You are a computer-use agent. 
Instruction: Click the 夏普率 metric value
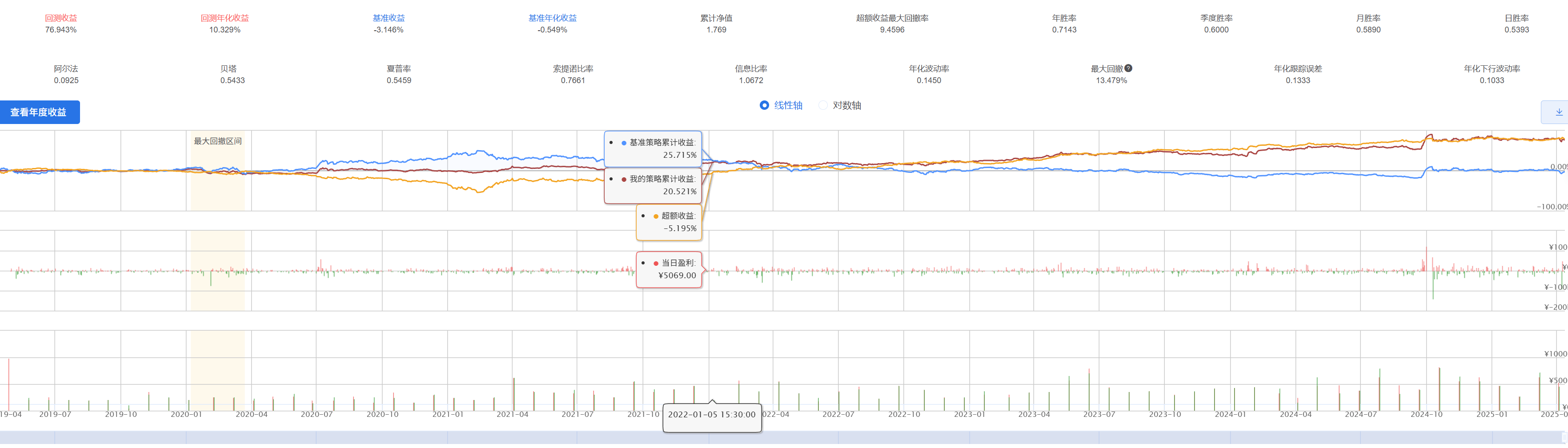[x=399, y=80]
